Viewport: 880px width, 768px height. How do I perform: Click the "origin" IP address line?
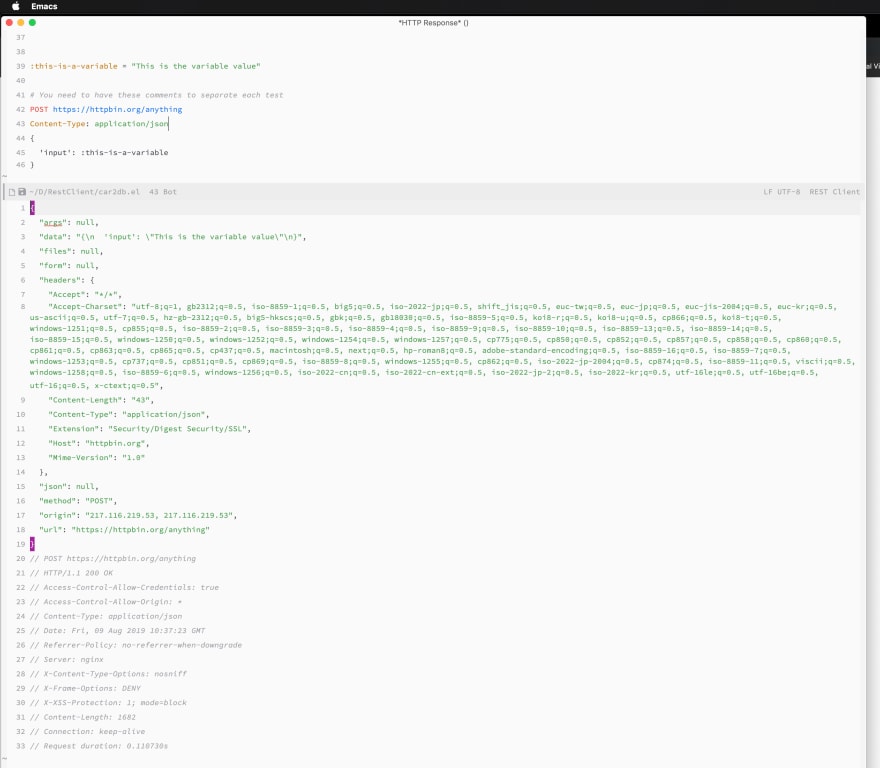tap(138, 515)
